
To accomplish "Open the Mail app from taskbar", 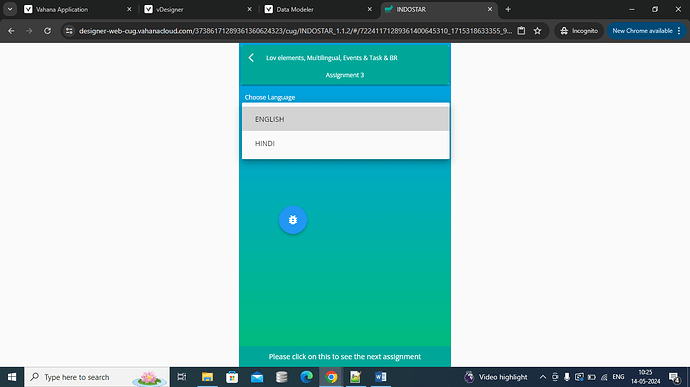I will (x=257, y=377).
